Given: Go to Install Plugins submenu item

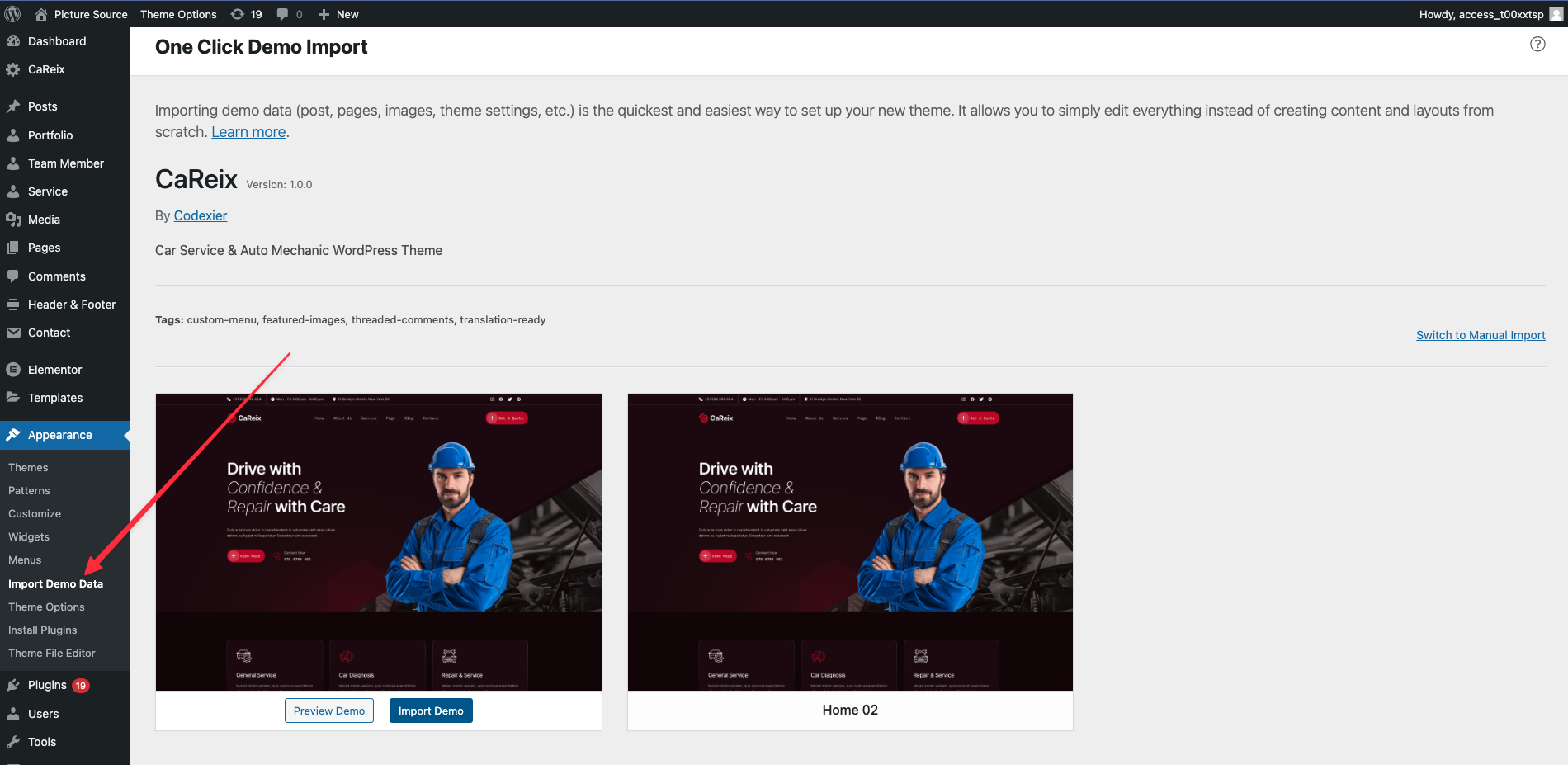Looking at the screenshot, I should click(x=42, y=630).
